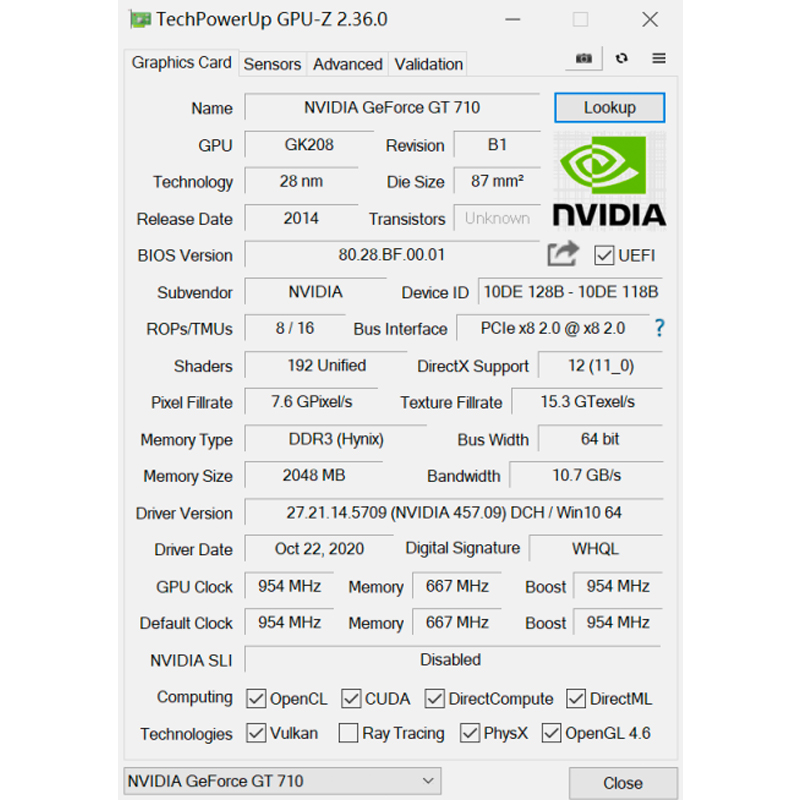Click the GPU field showing GK208
The width and height of the screenshot is (800, 800).
point(309,144)
